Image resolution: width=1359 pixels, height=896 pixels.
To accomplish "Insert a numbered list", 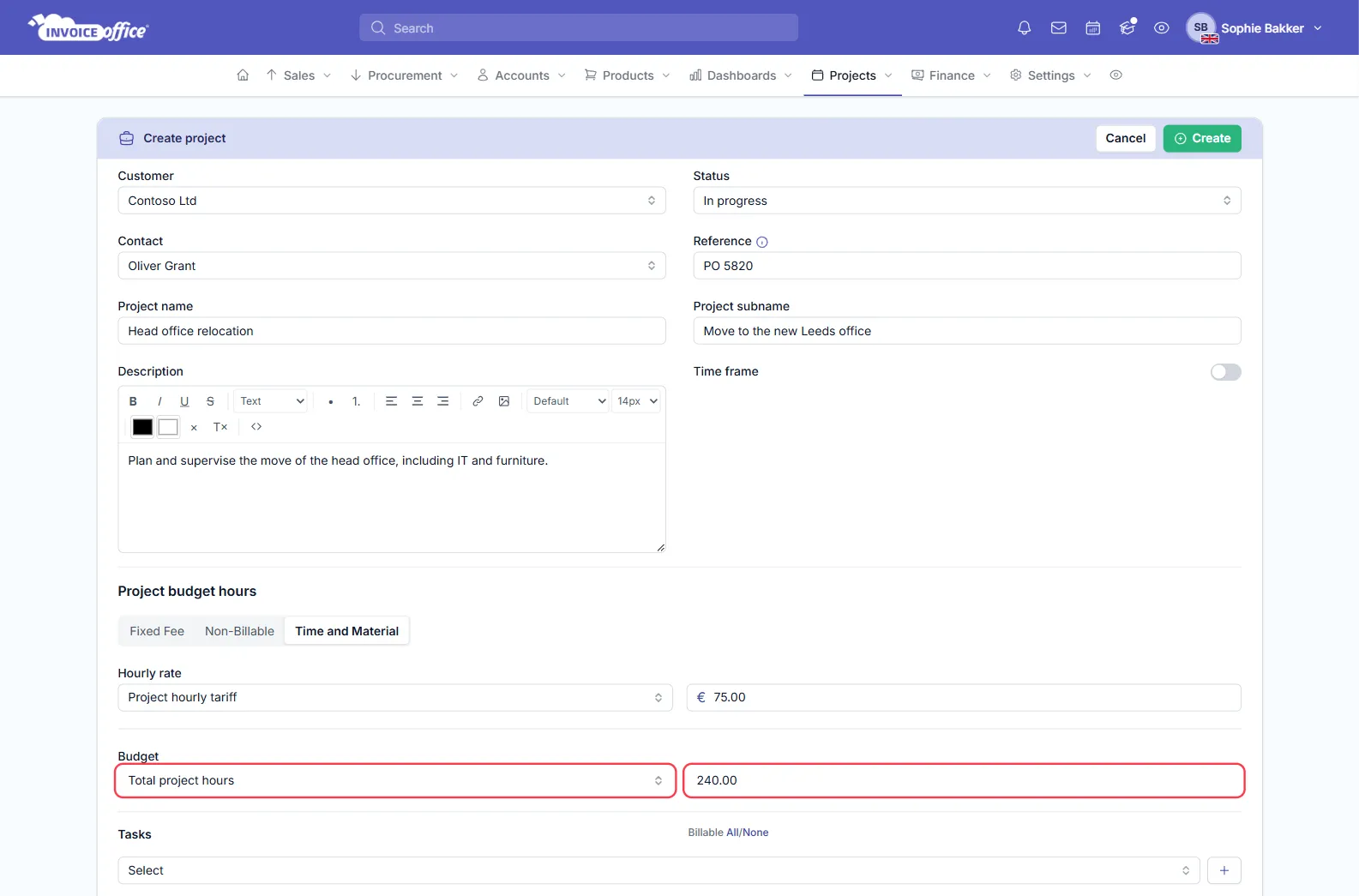I will 357,401.
